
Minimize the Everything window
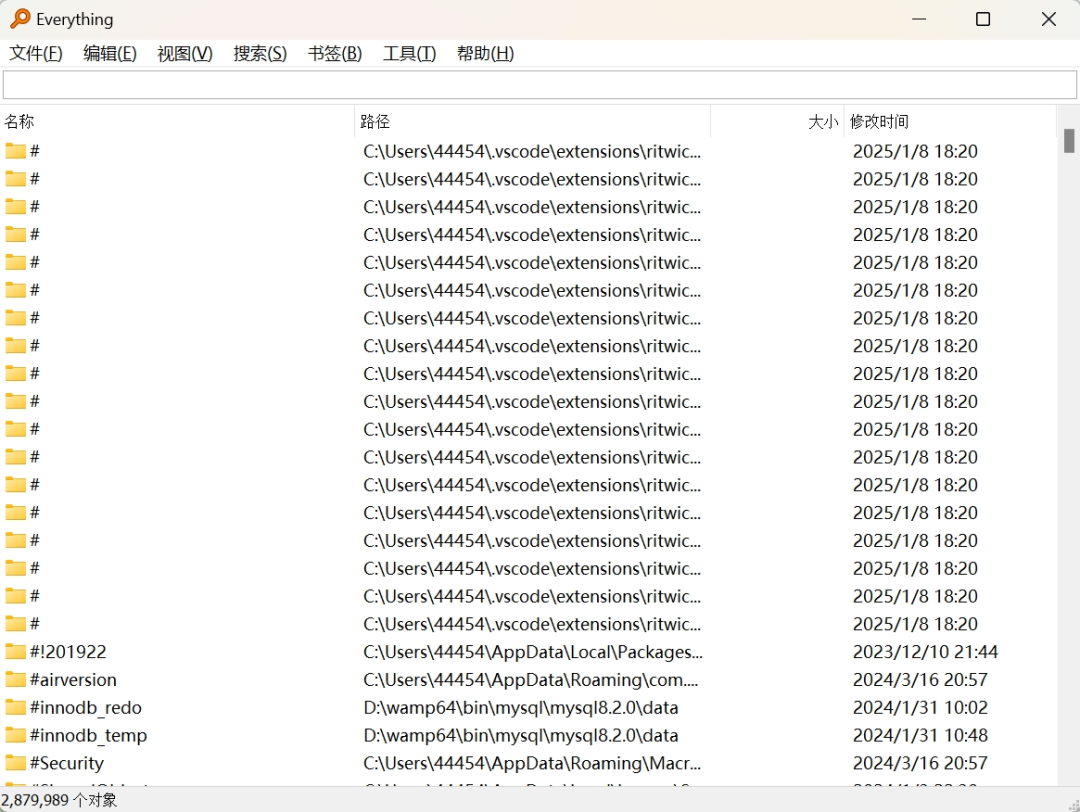click(x=919, y=19)
